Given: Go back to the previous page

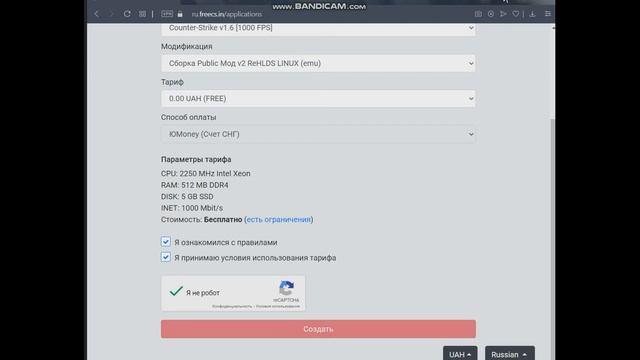Looking at the screenshot, I should coord(96,14).
